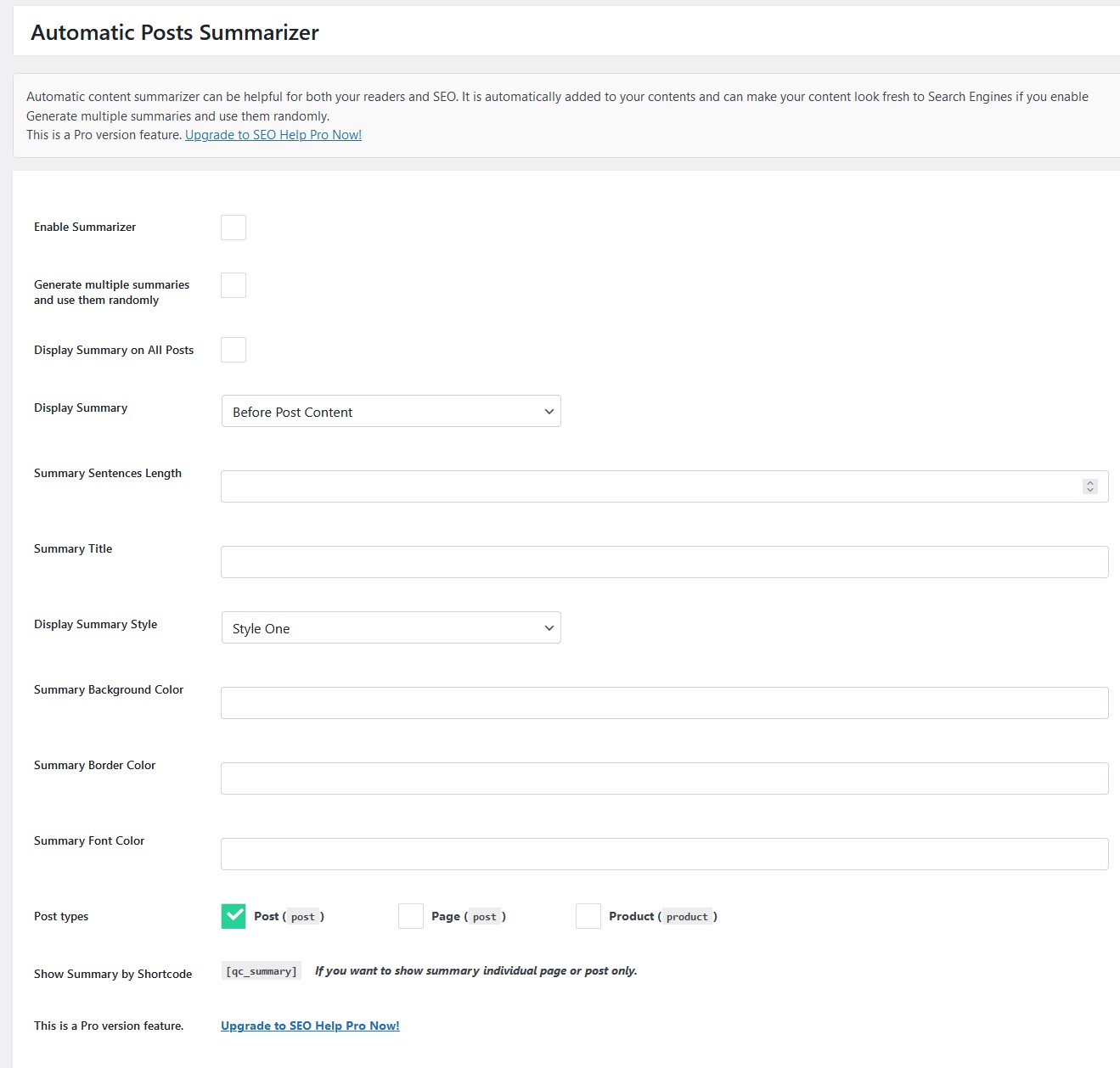Click 'This is a Pro version feature.' bottom text

pos(109,1026)
